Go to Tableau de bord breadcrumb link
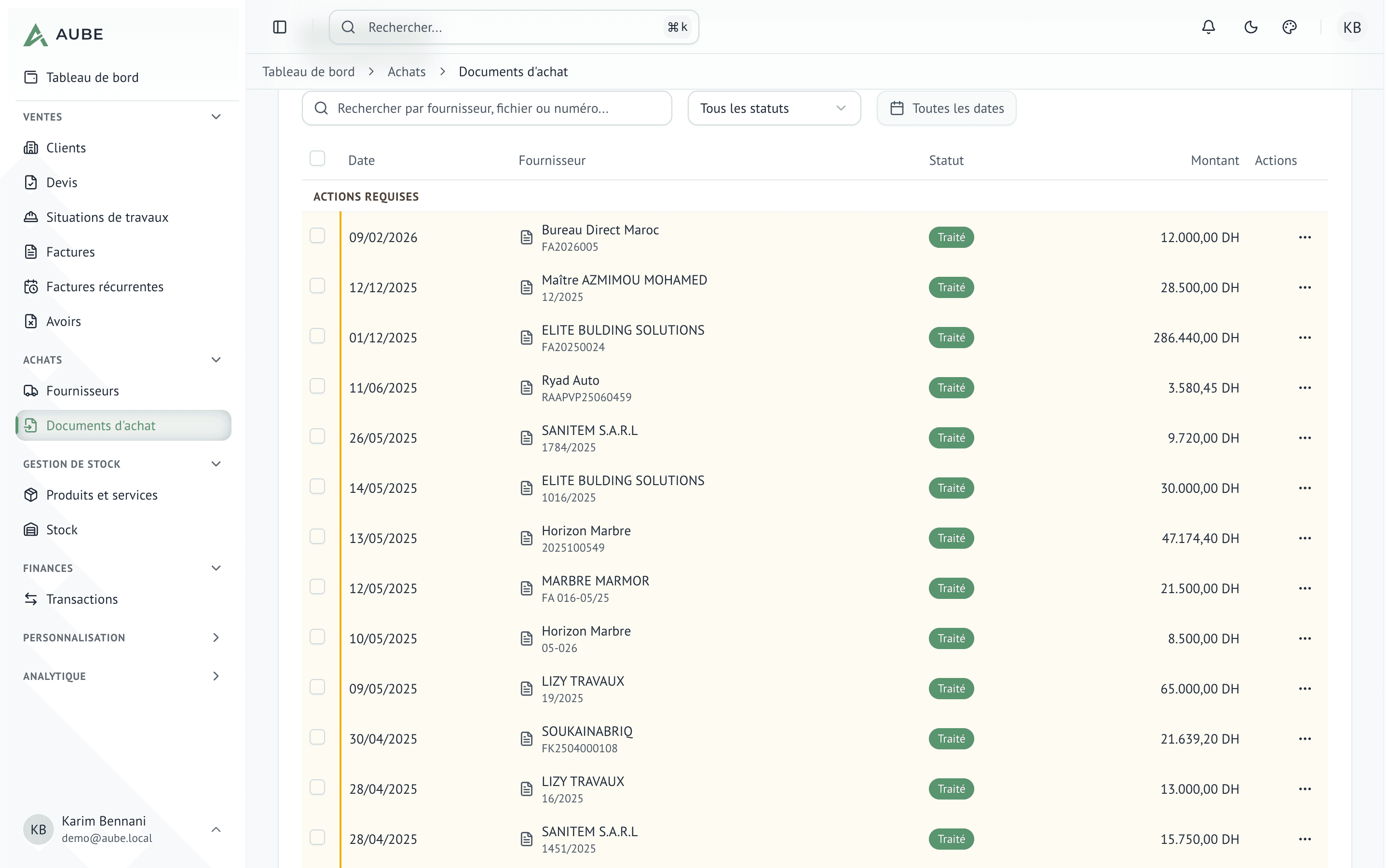 click(x=308, y=72)
